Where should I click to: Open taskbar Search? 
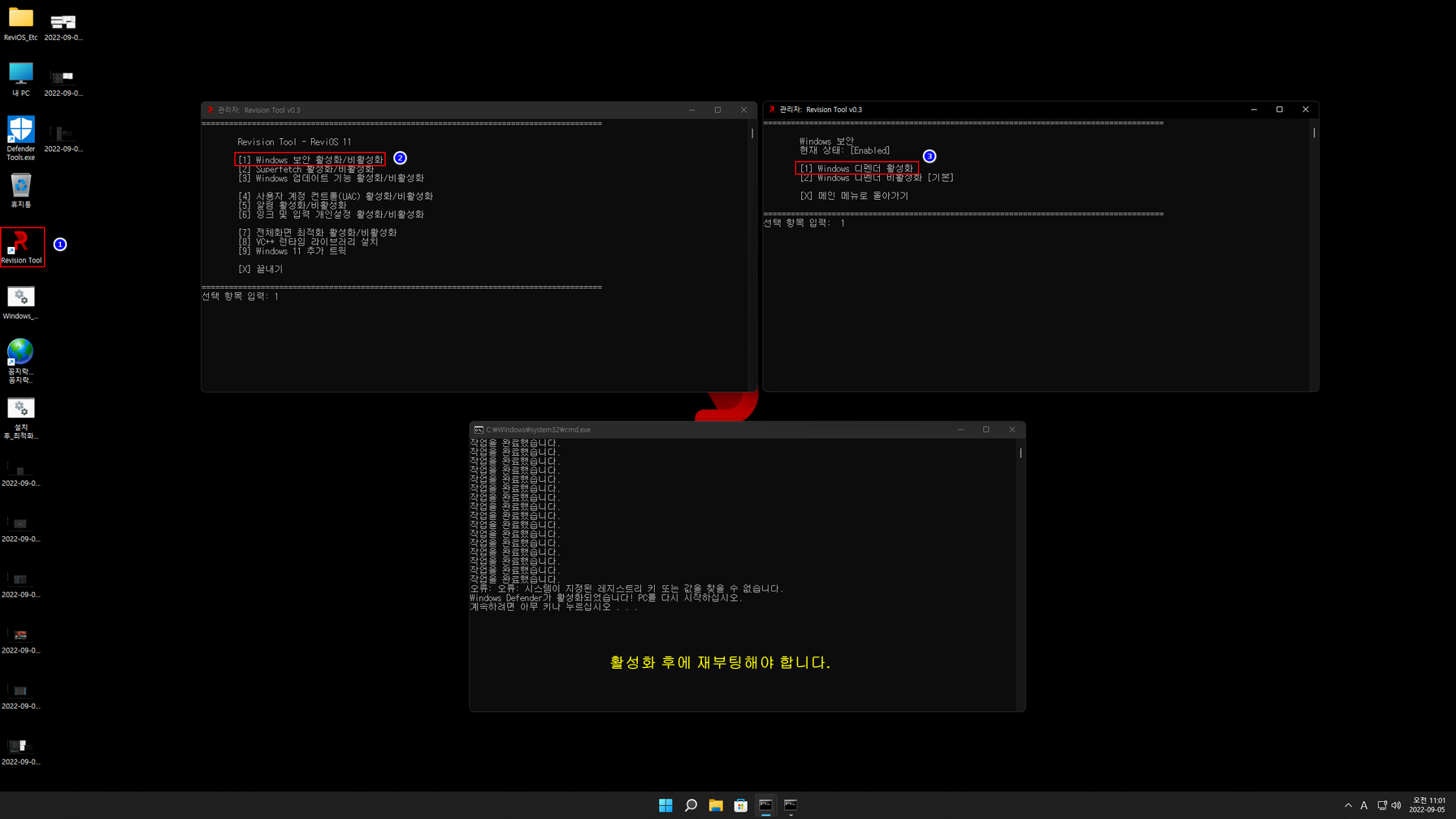pyautogui.click(x=691, y=805)
